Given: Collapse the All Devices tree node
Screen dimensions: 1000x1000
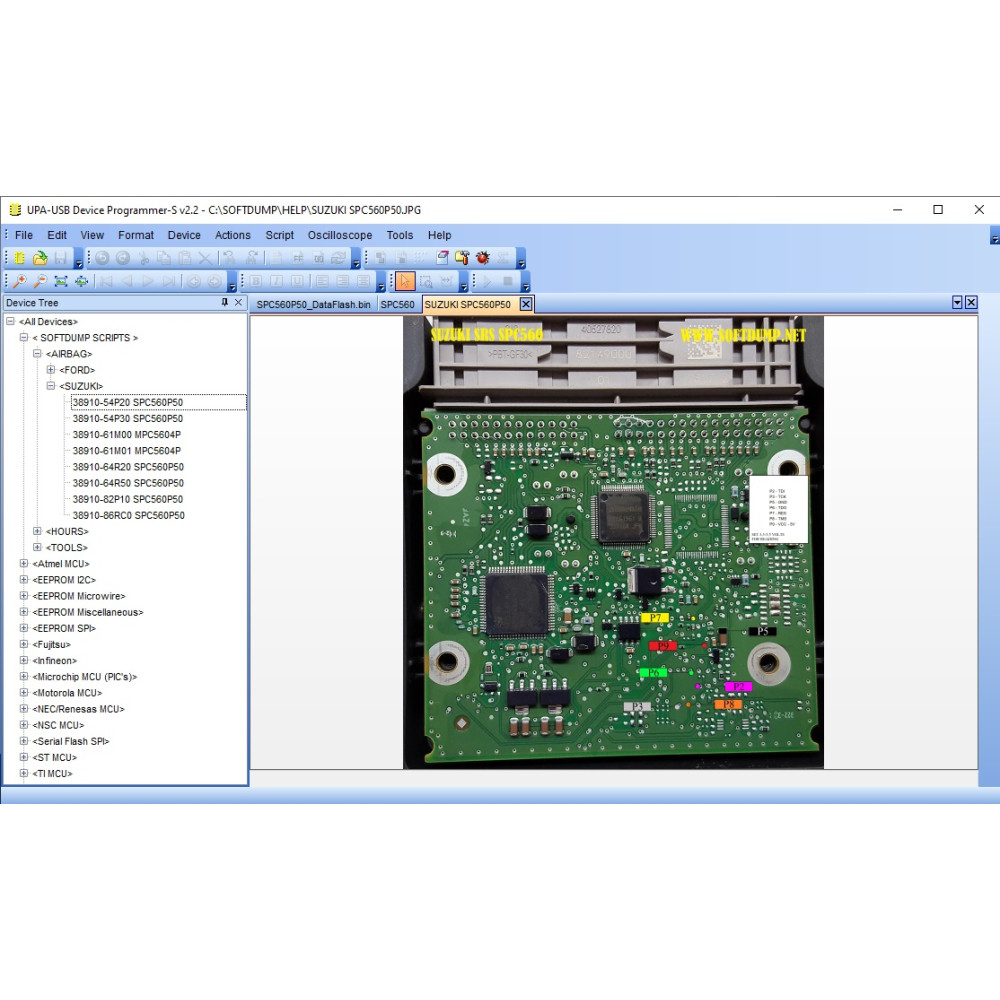Looking at the screenshot, I should coord(10,321).
